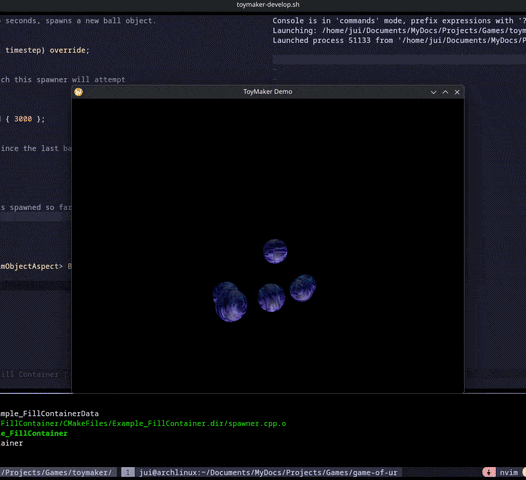
Task: Click the 'mObjectAspect>' code text
Action: pyautogui.click(x=32, y=266)
